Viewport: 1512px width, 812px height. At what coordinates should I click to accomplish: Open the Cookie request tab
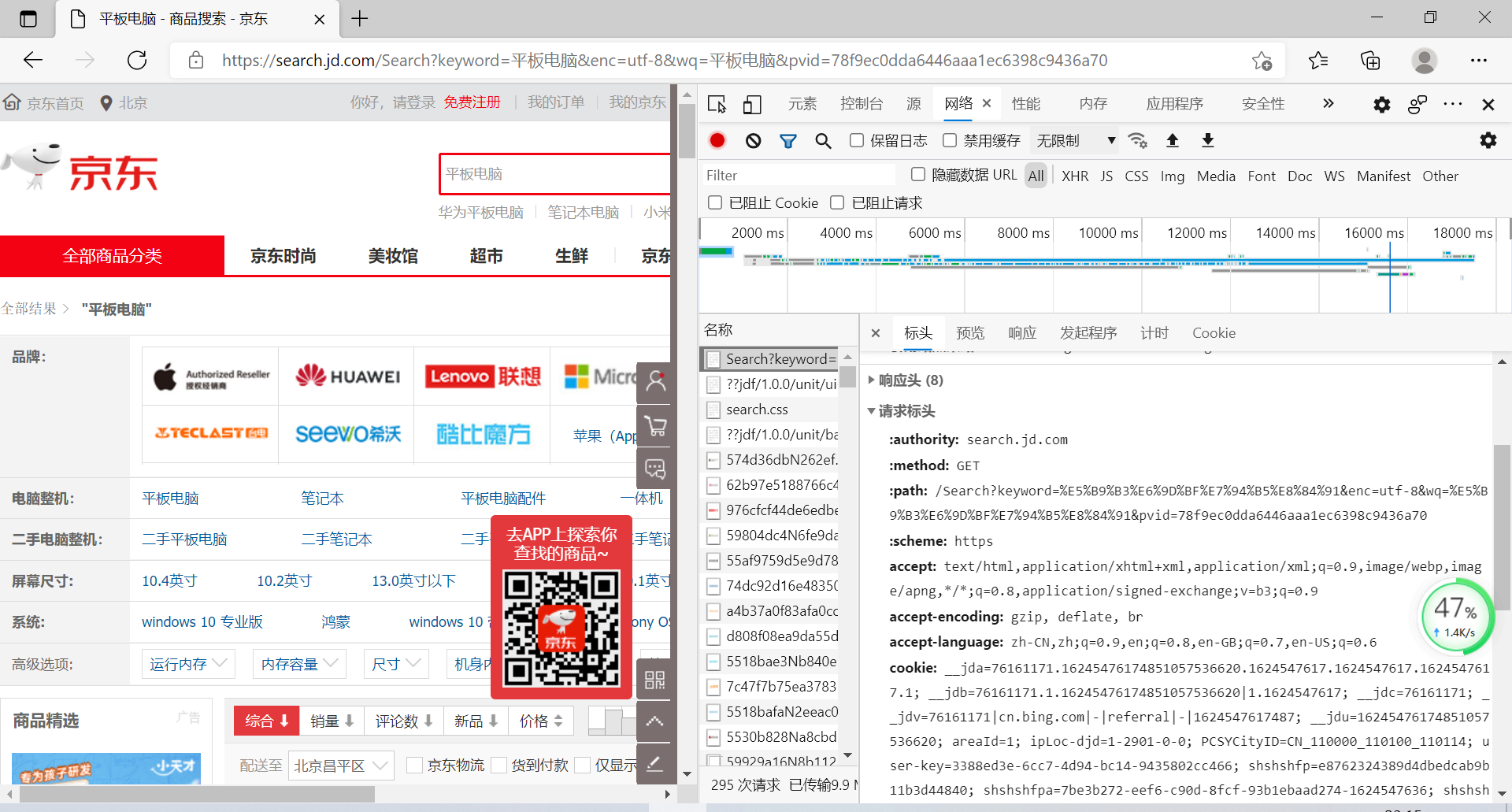(x=1214, y=332)
